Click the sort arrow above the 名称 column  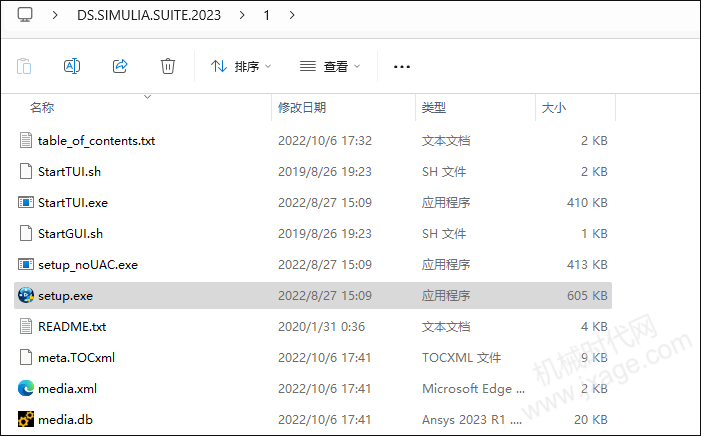(147, 97)
